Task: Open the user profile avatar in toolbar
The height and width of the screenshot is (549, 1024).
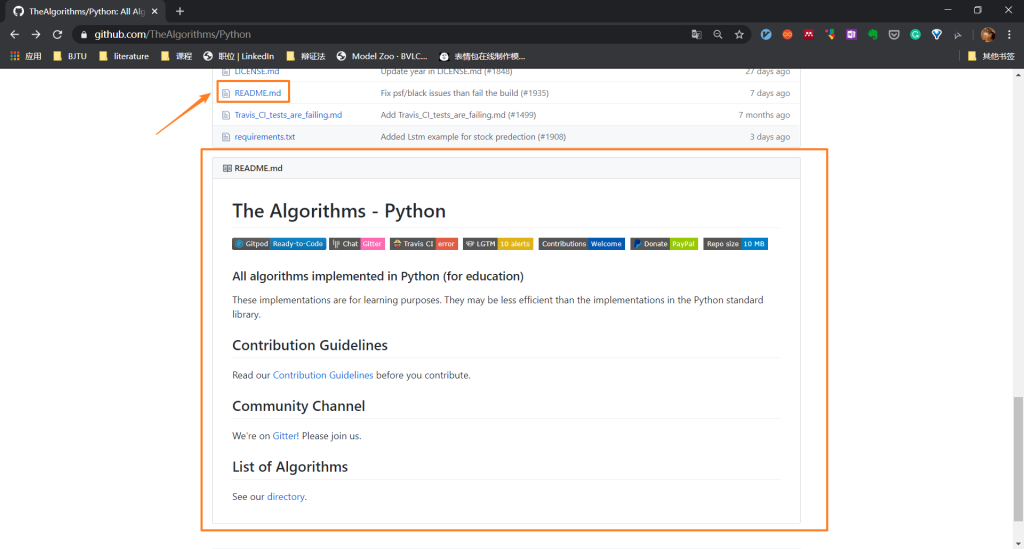Action: pyautogui.click(x=987, y=34)
